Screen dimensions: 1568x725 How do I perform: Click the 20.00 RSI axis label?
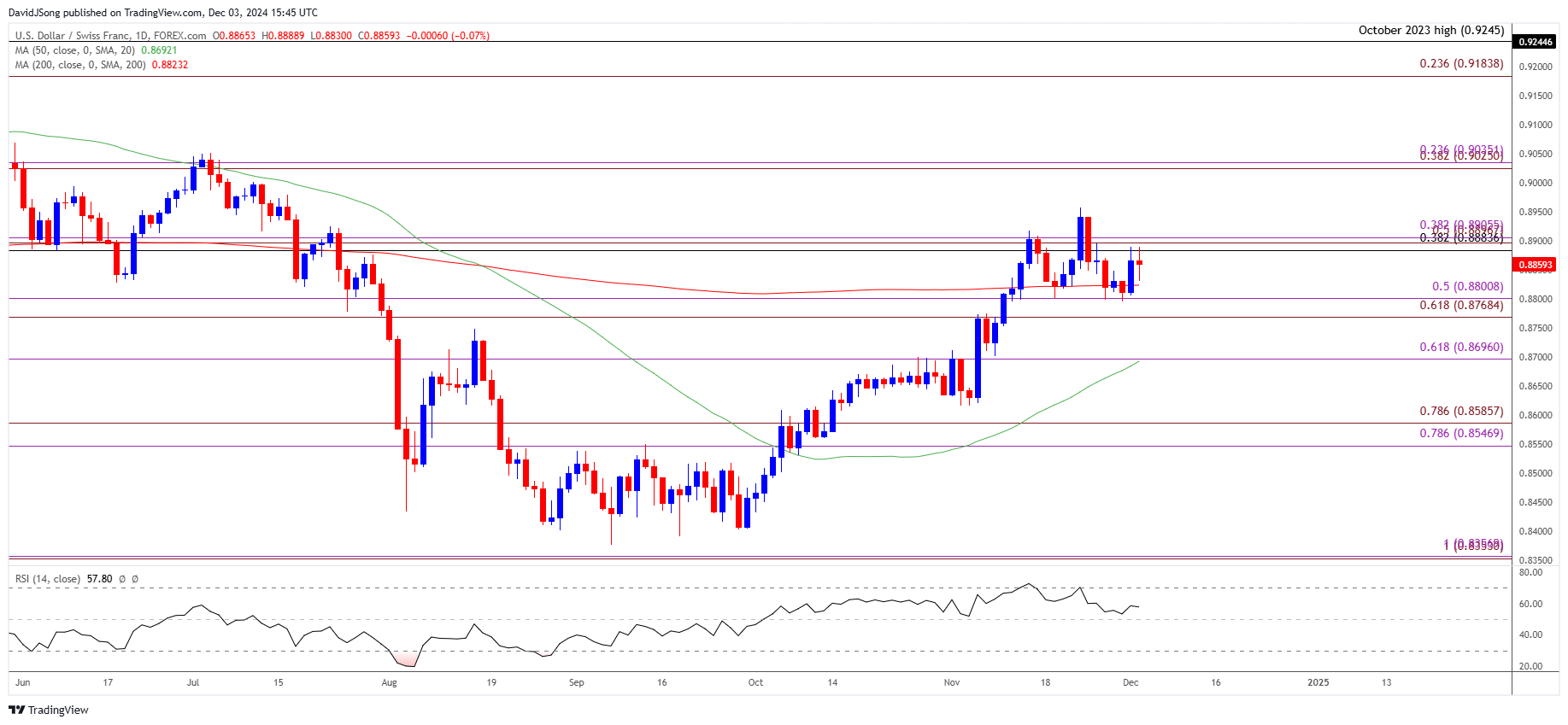1531,667
